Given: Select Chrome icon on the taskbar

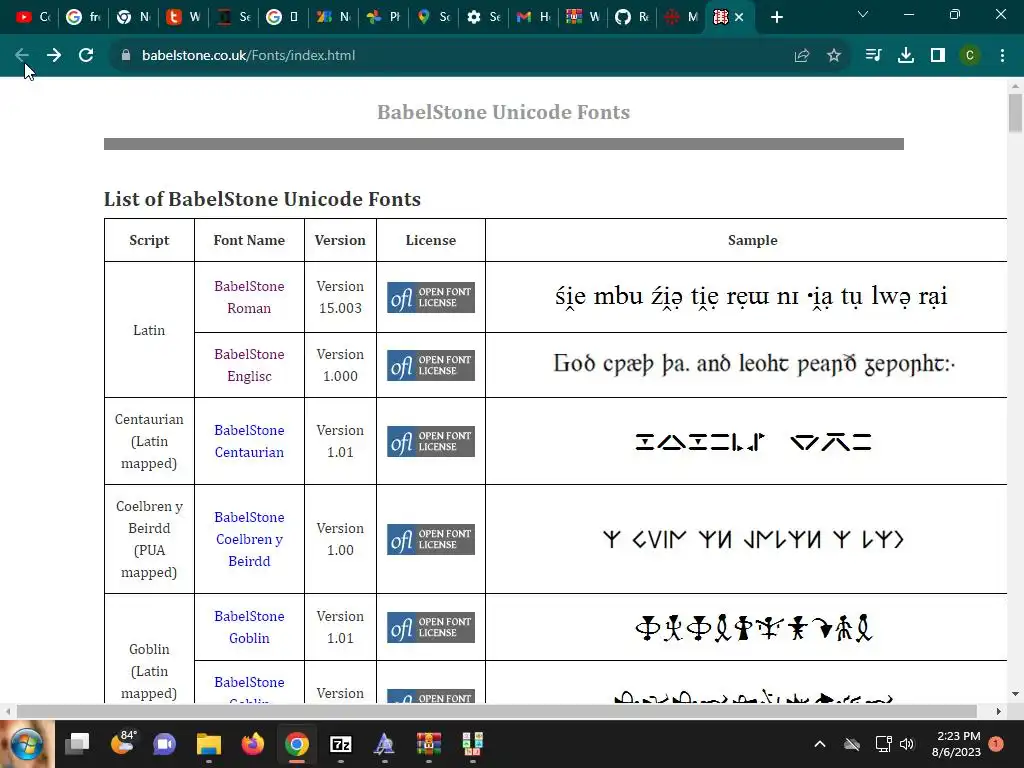Looking at the screenshot, I should 296,744.
